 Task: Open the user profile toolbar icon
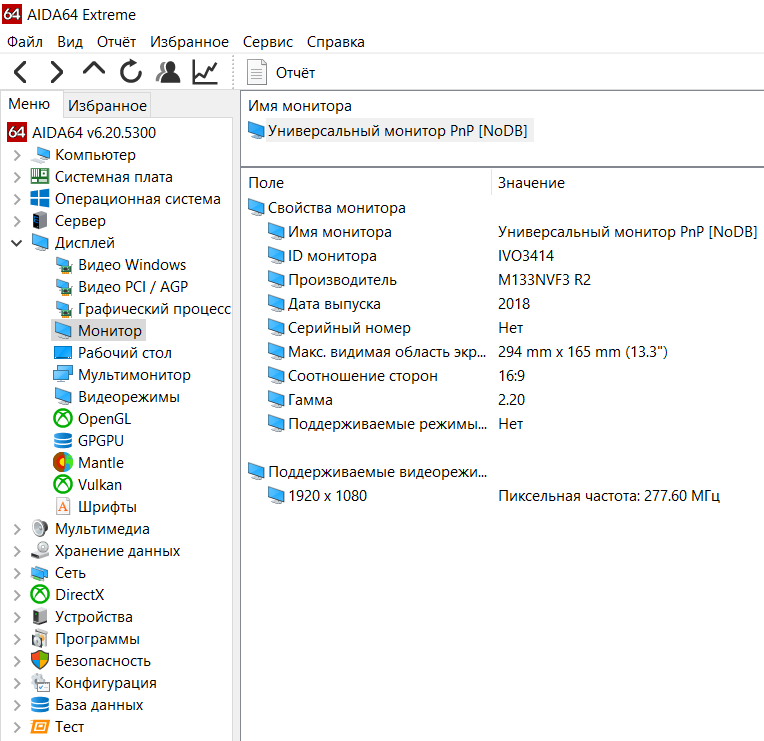coord(168,72)
